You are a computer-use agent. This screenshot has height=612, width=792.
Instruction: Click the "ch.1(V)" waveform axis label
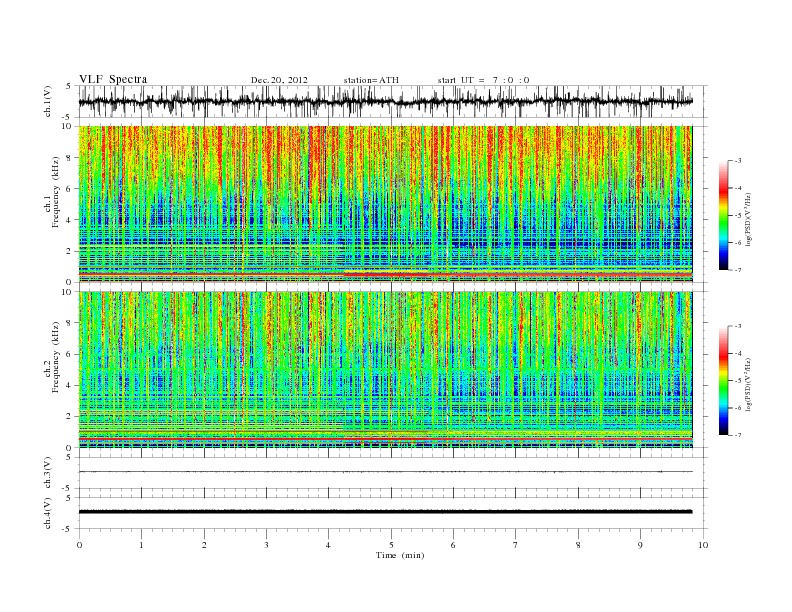coord(48,101)
